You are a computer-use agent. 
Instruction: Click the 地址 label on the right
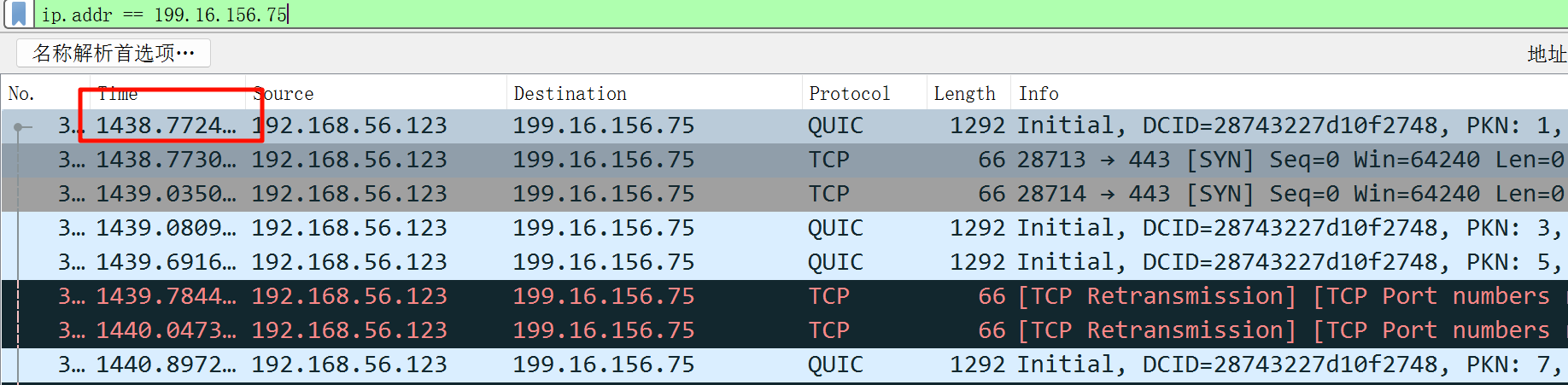pyautogui.click(x=1546, y=55)
